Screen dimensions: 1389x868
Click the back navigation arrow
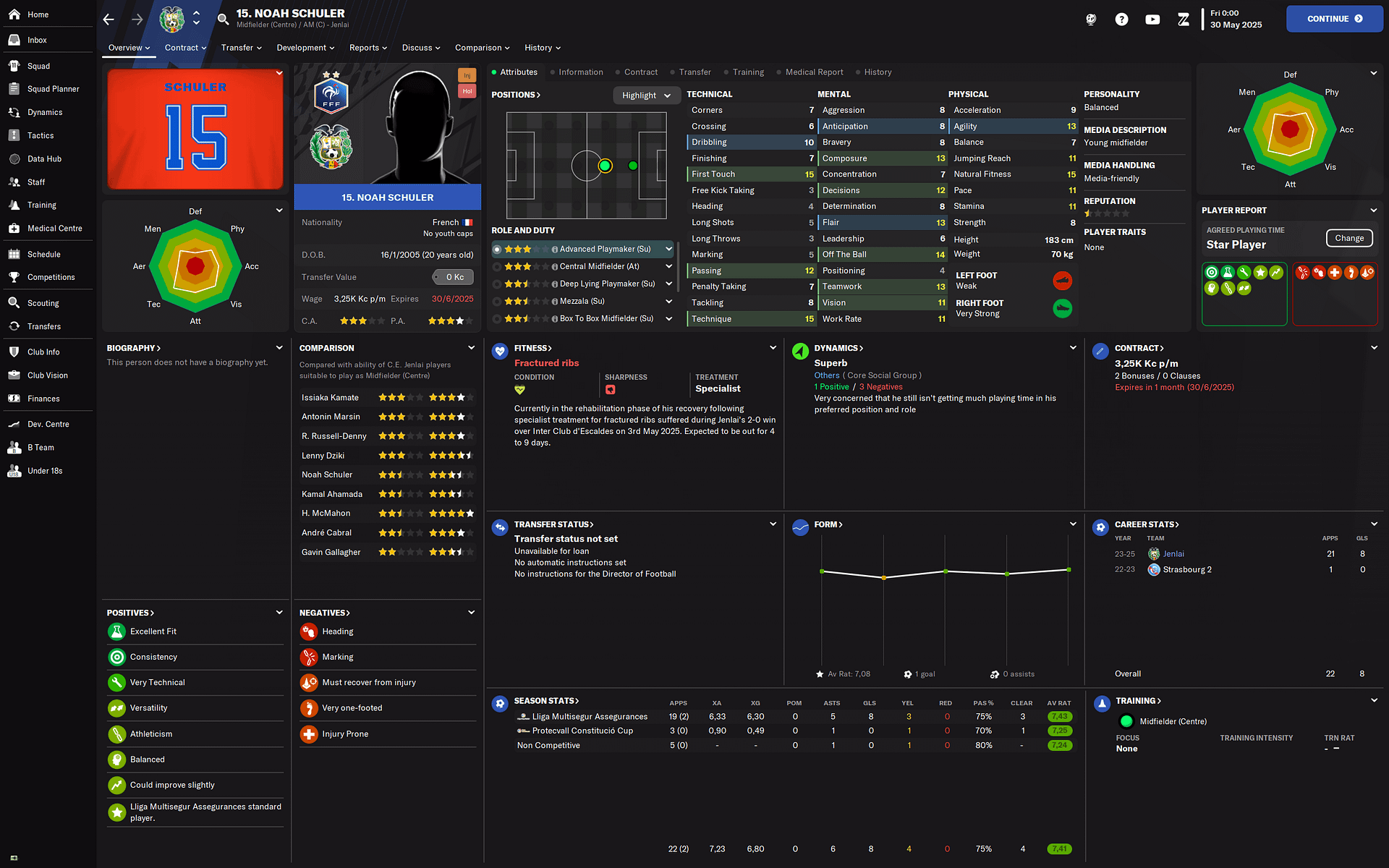109,20
